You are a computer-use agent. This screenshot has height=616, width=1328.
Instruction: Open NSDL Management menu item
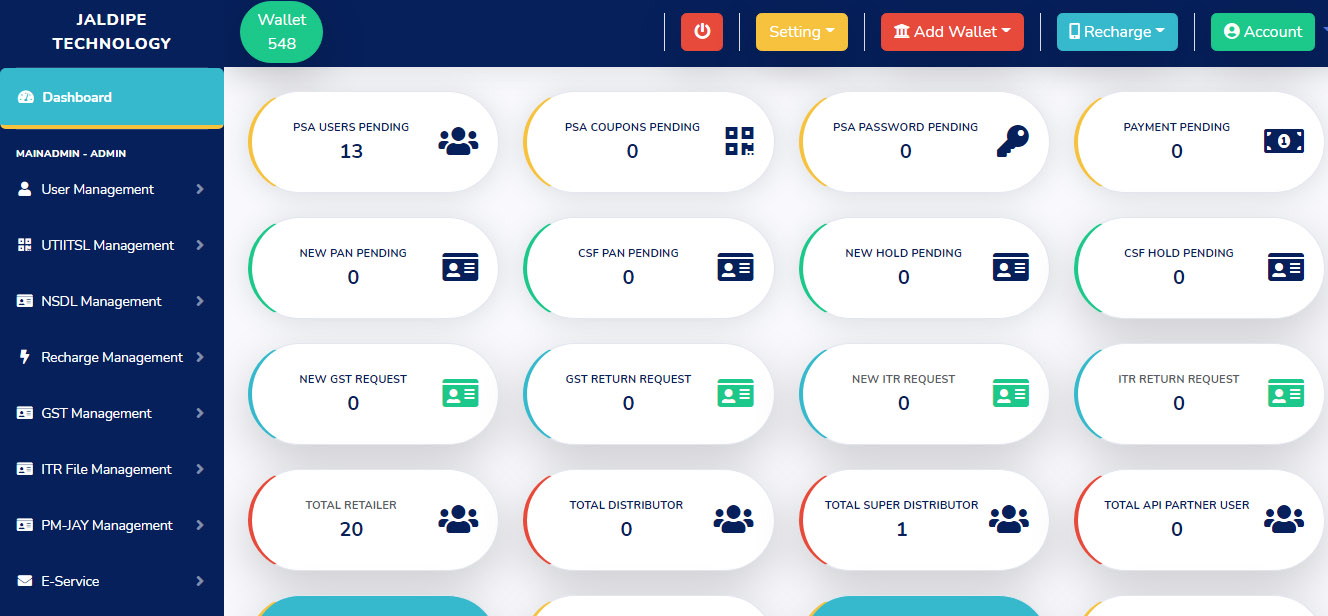(x=112, y=301)
